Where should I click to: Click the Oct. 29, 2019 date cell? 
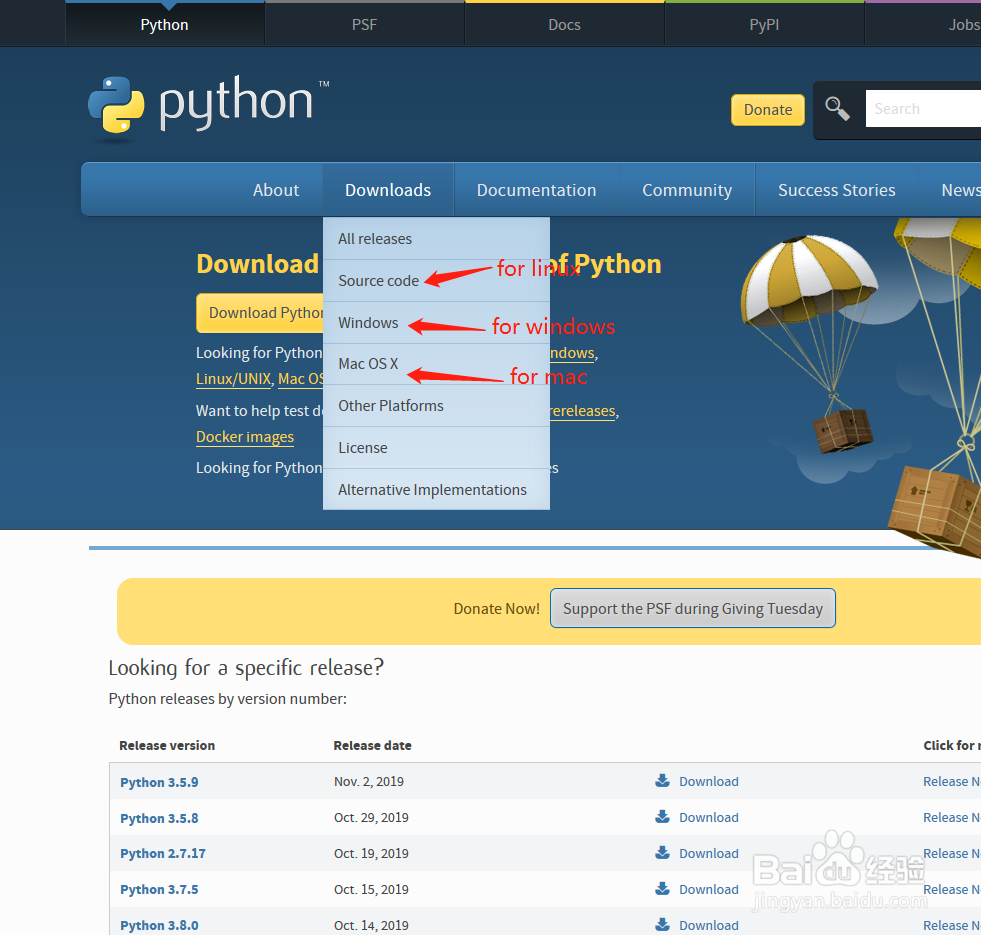click(x=371, y=817)
